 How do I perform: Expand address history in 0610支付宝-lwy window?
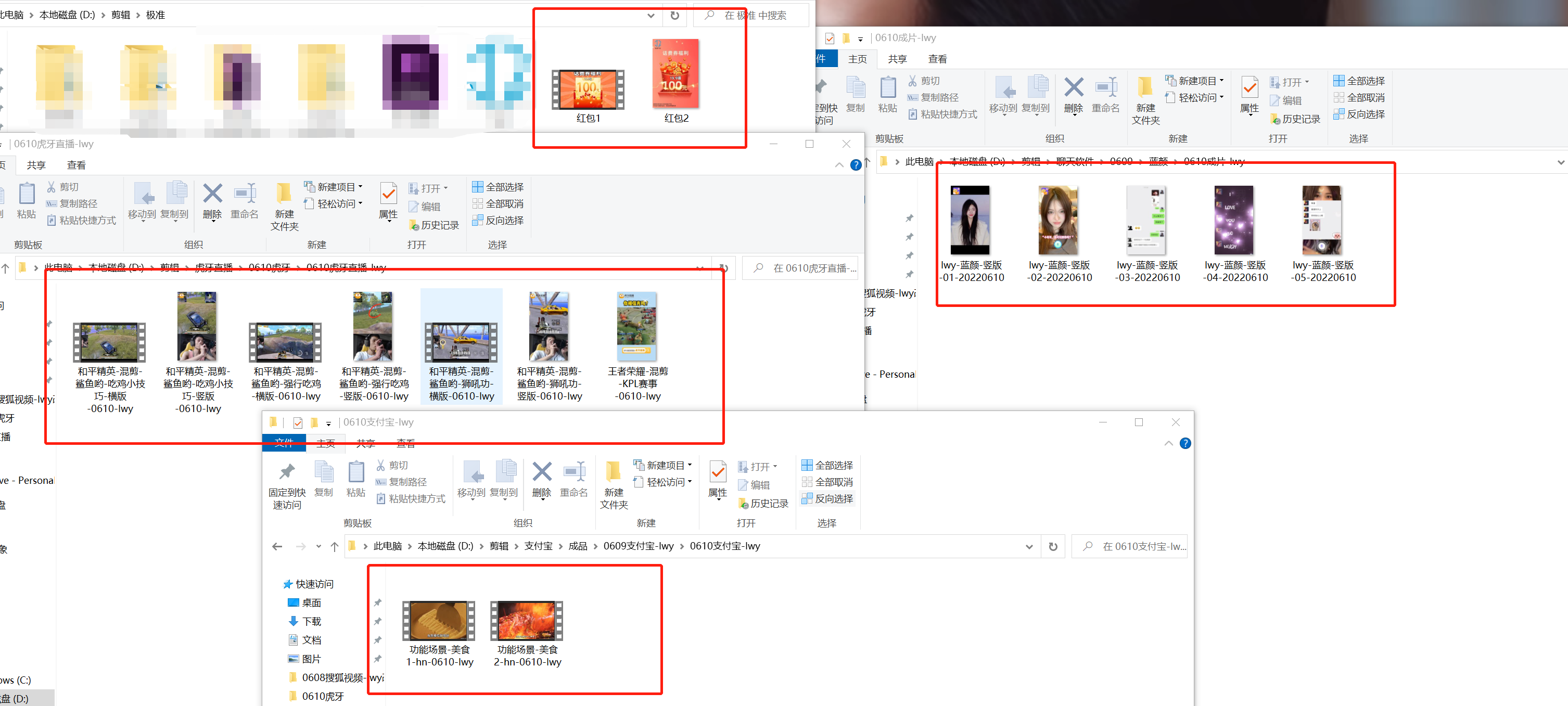(1029, 547)
